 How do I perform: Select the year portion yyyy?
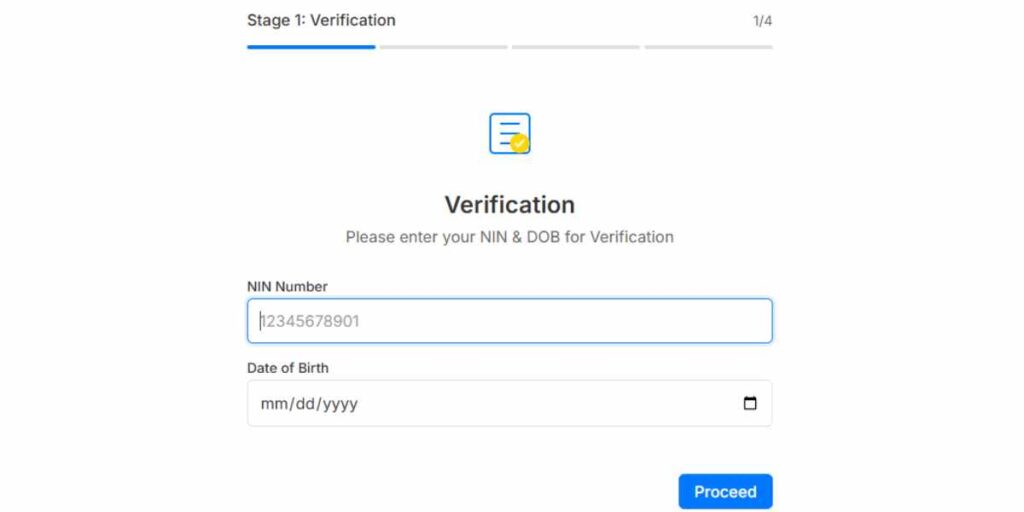tap(340, 405)
